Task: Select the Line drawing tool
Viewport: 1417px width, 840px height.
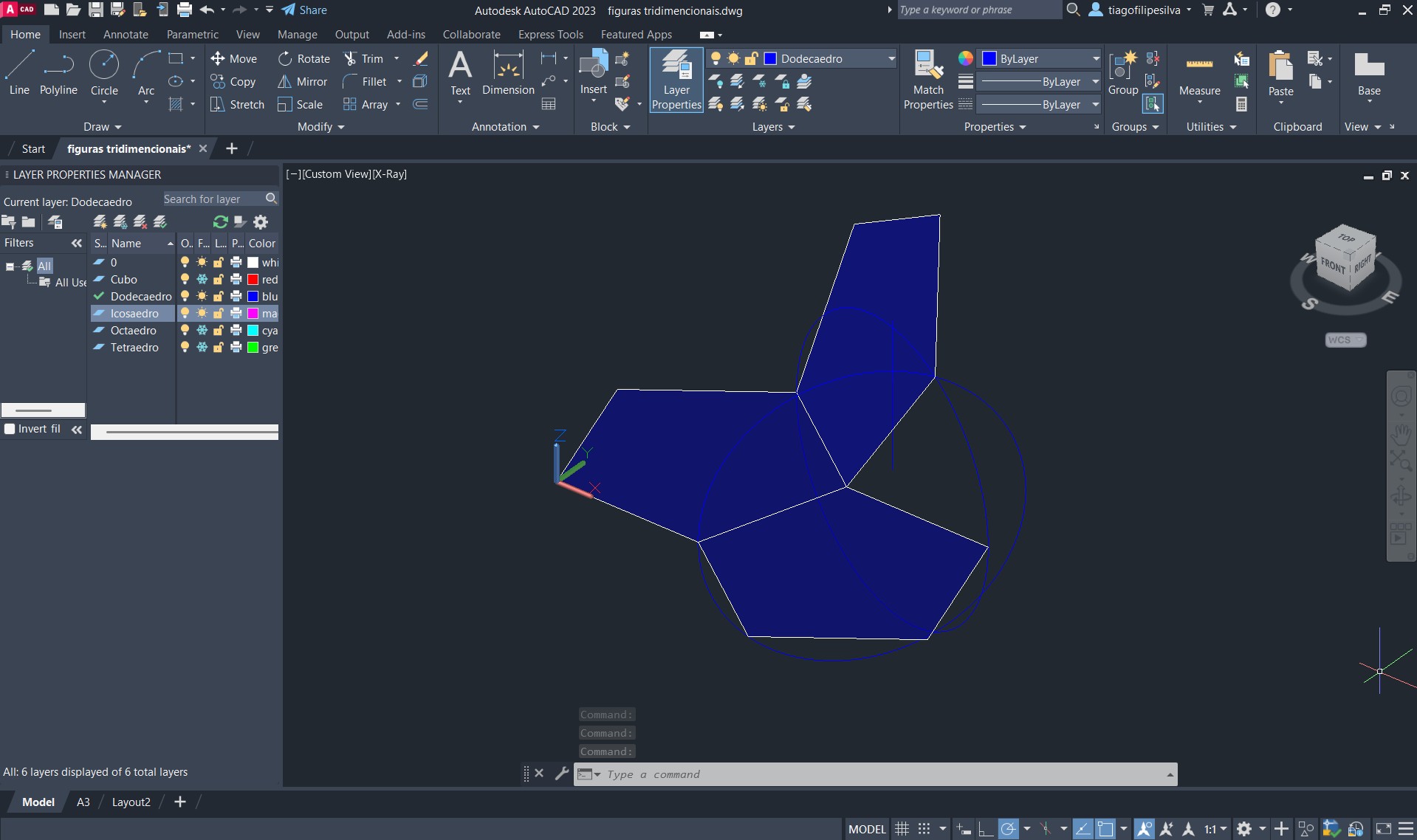Action: point(19,72)
